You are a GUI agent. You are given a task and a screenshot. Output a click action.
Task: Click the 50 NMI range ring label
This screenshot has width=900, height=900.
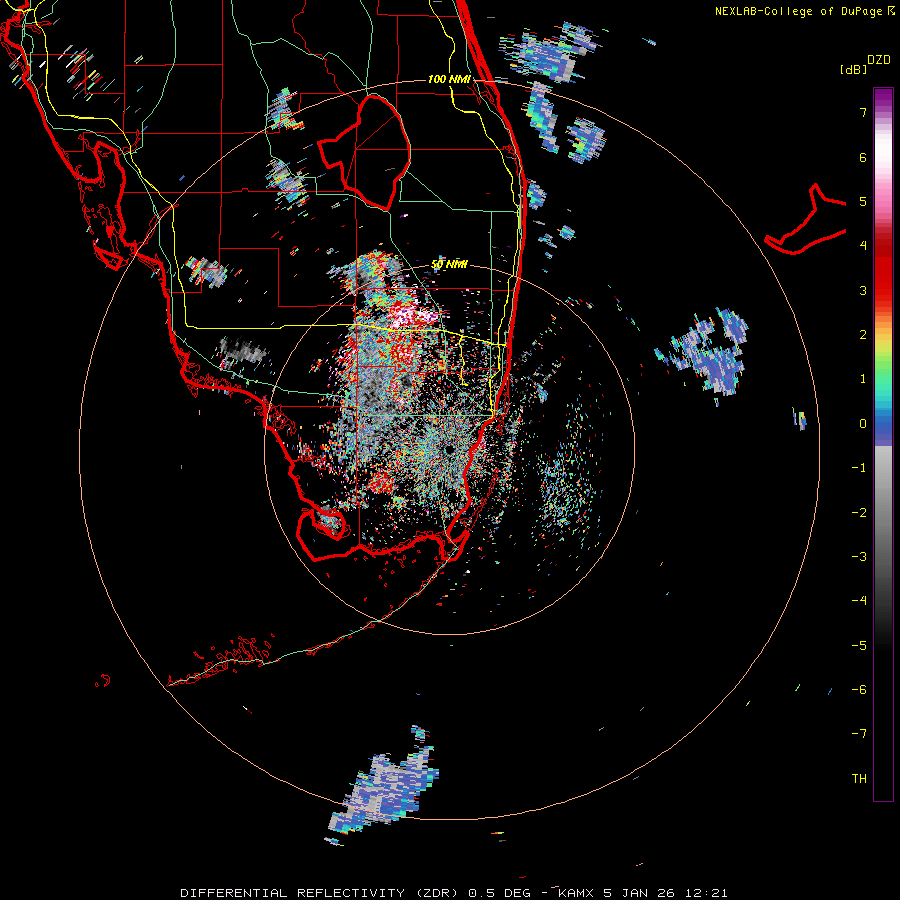pyautogui.click(x=449, y=265)
